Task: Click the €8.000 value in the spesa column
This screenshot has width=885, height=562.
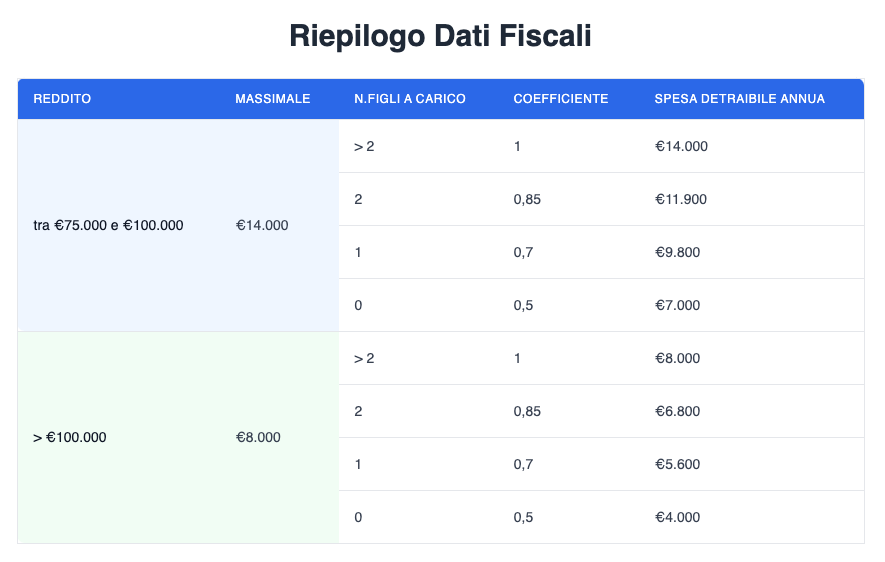Action: click(677, 358)
